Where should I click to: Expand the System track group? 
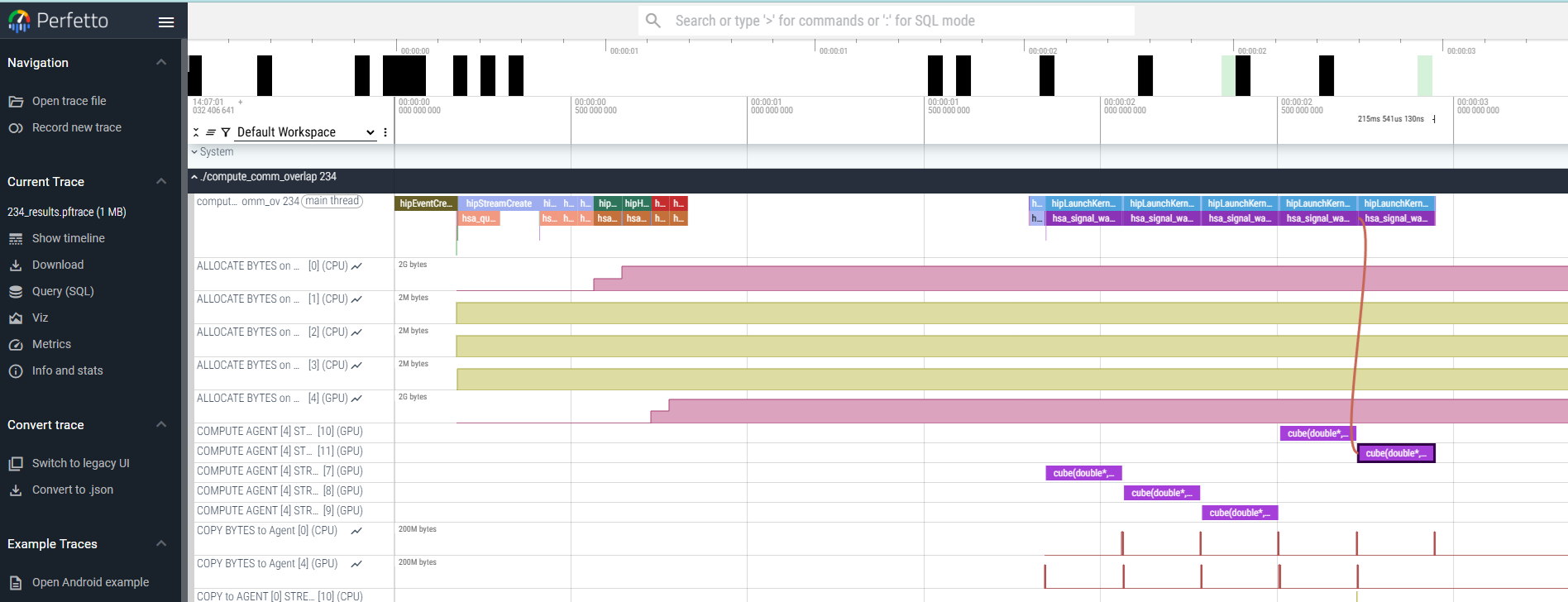(195, 152)
